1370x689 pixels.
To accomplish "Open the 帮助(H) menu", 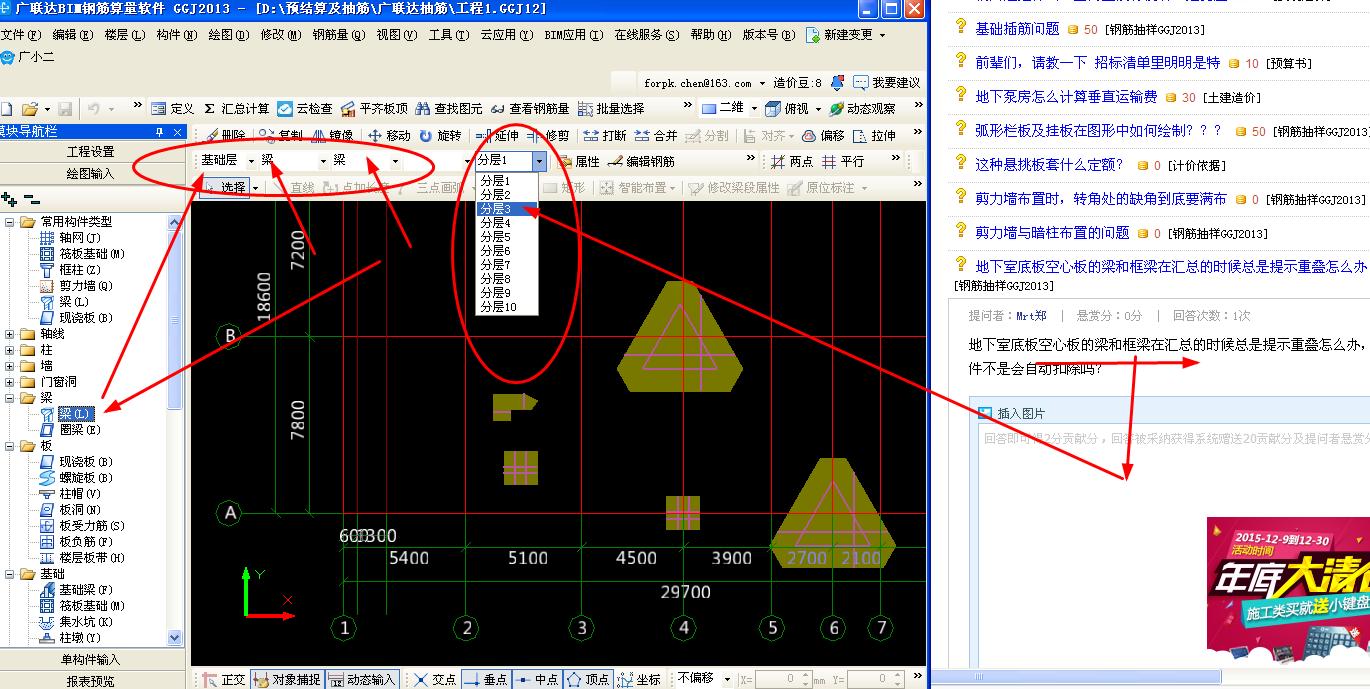I will 710,34.
